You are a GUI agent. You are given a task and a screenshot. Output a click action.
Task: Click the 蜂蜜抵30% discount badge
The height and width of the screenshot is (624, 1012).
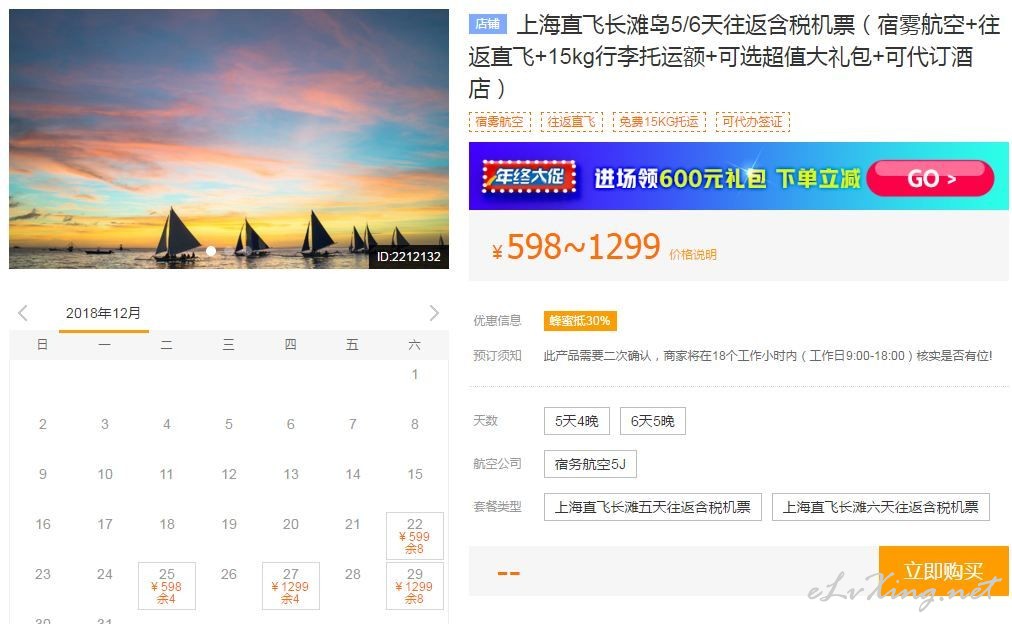click(580, 321)
